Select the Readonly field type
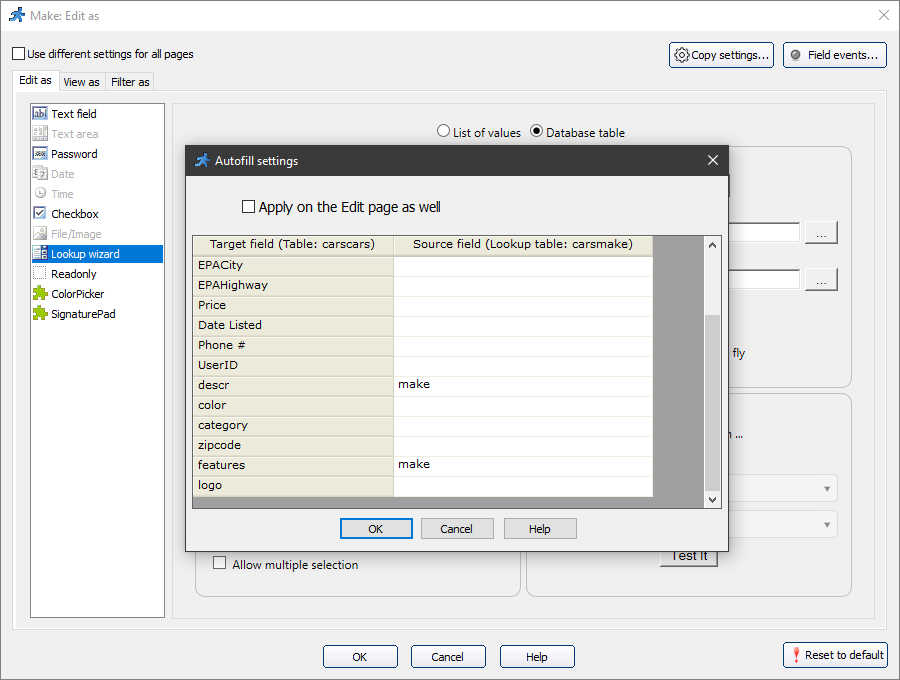Image resolution: width=900 pixels, height=680 pixels. click(72, 273)
